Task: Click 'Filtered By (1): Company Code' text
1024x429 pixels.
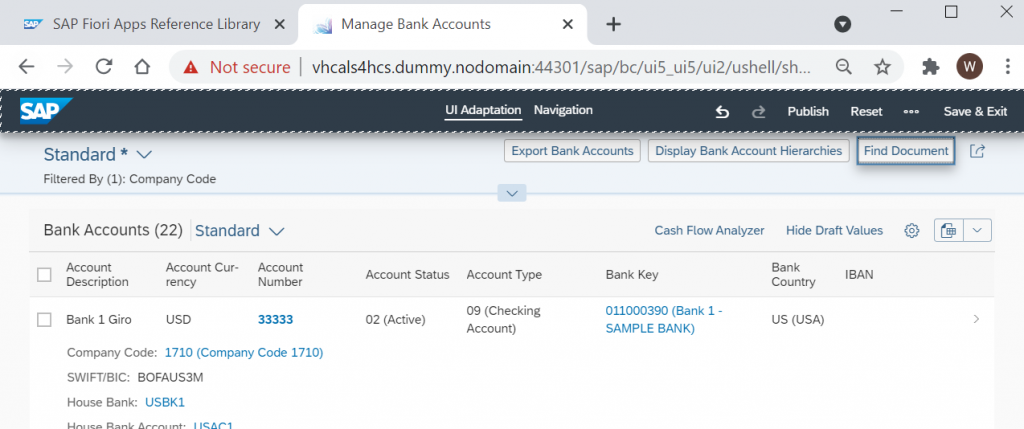Action: pyautogui.click(x=129, y=179)
